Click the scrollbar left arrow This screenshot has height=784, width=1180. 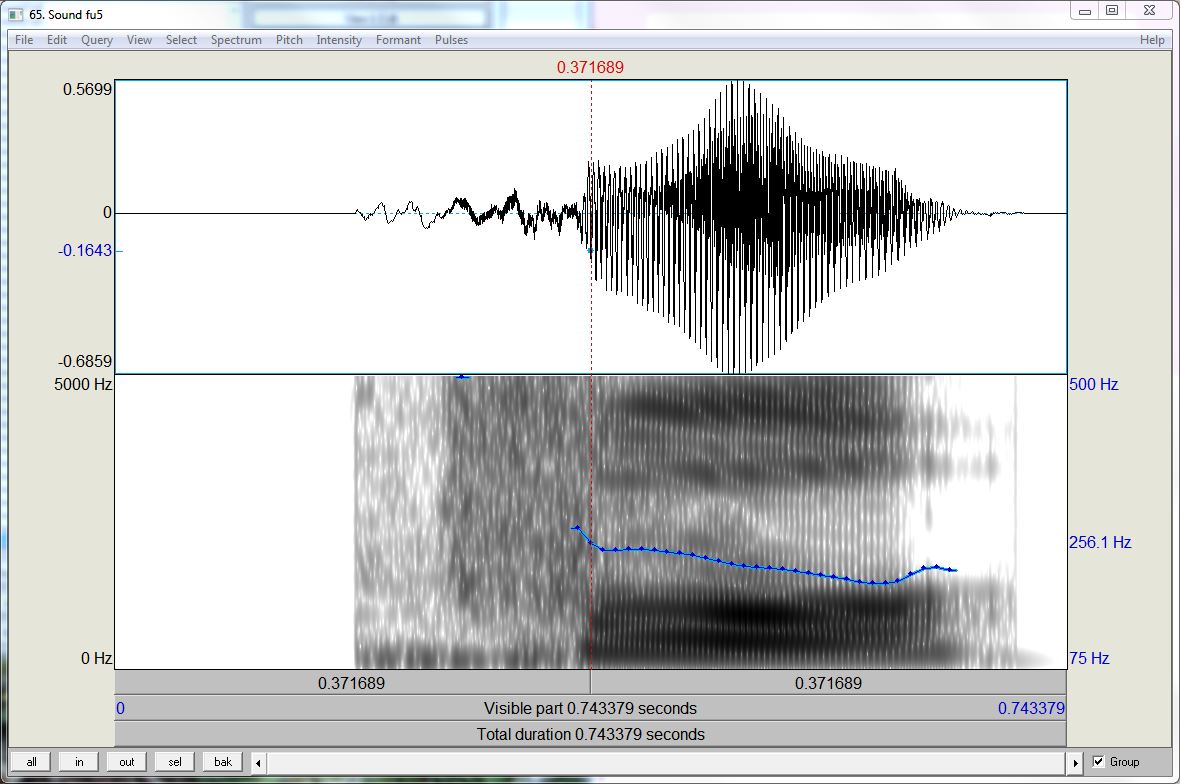pos(258,763)
